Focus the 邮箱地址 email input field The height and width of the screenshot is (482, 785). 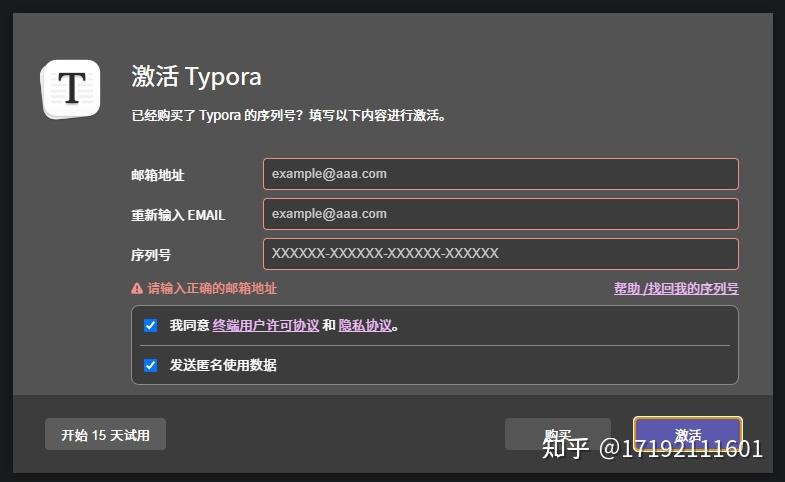tap(501, 174)
